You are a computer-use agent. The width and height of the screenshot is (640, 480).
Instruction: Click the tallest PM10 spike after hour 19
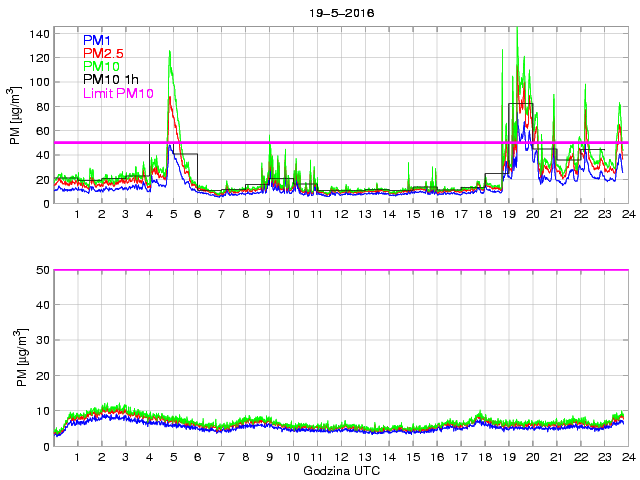click(517, 30)
